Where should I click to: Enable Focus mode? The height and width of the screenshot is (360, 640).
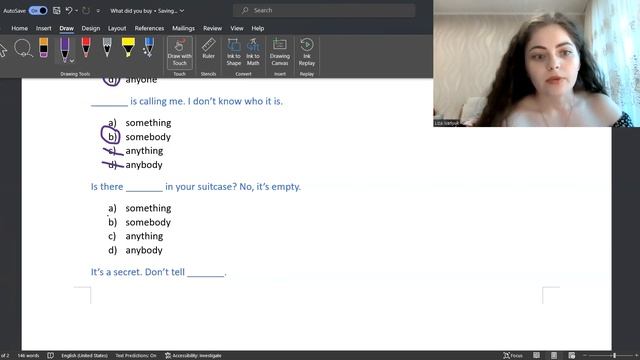click(513, 356)
